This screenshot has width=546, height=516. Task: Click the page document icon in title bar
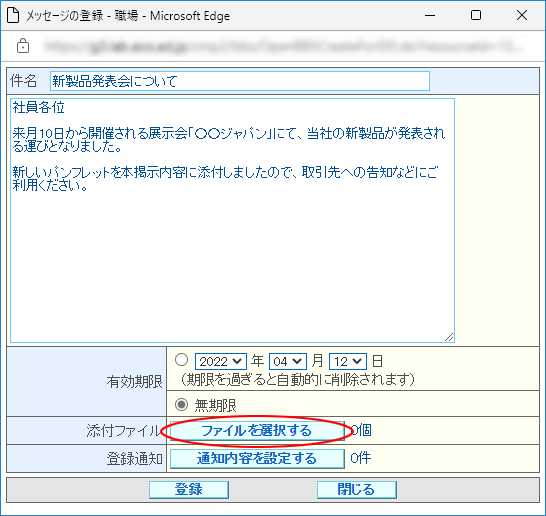coord(13,16)
